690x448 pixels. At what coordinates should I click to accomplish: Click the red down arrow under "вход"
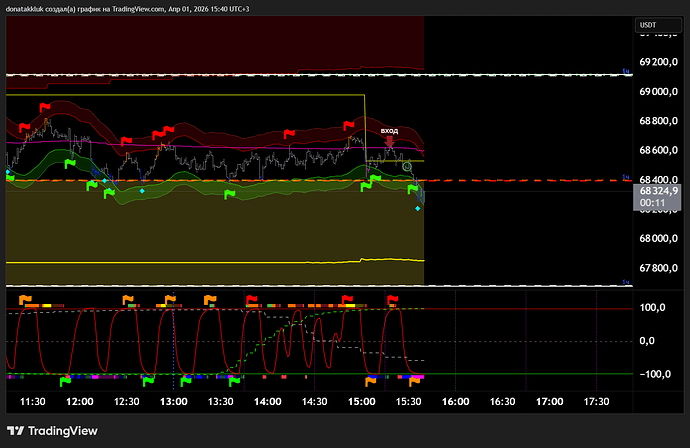(x=389, y=141)
